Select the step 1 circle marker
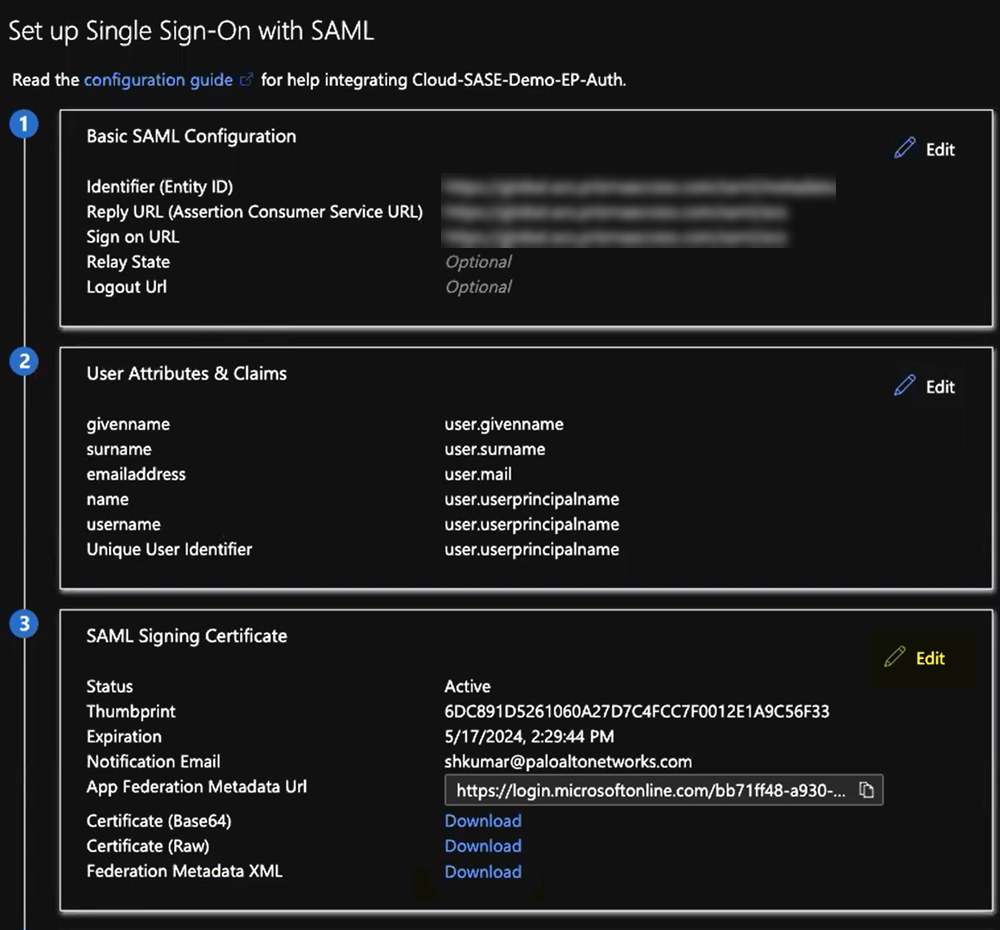This screenshot has height=930, width=1000. pyautogui.click(x=23, y=125)
